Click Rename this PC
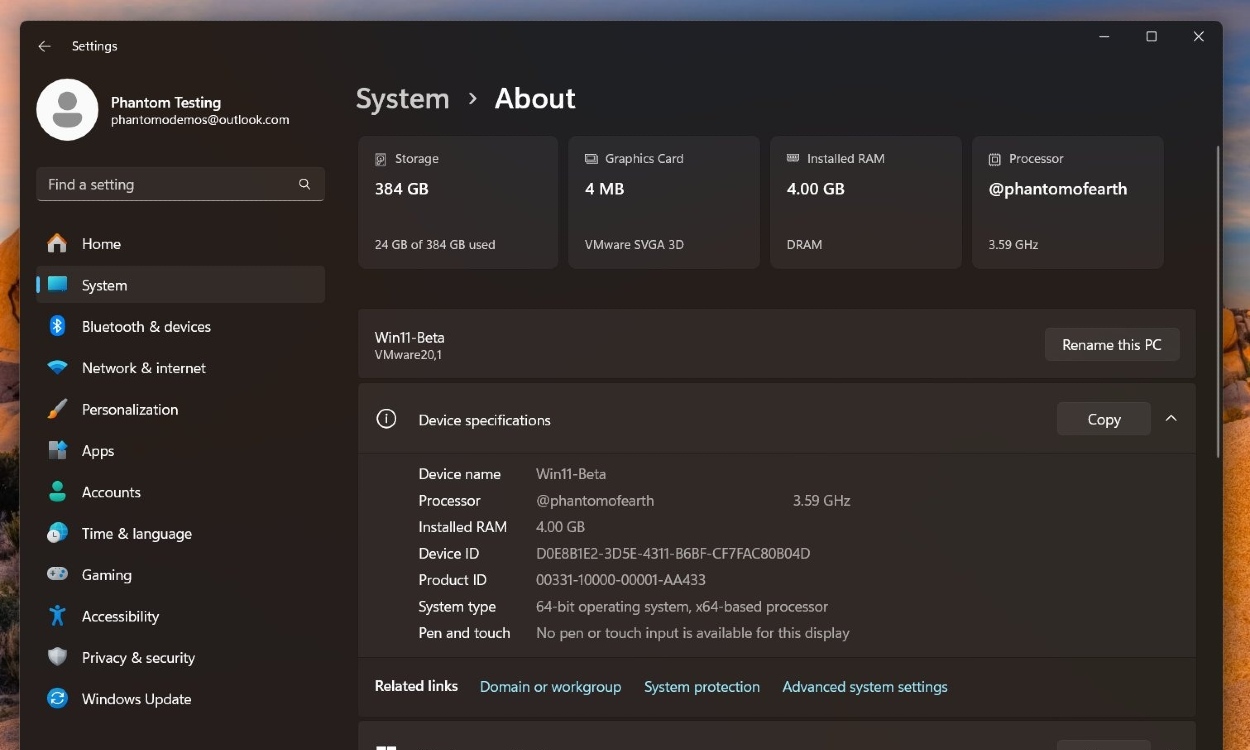Viewport: 1250px width, 750px height. (x=1112, y=344)
